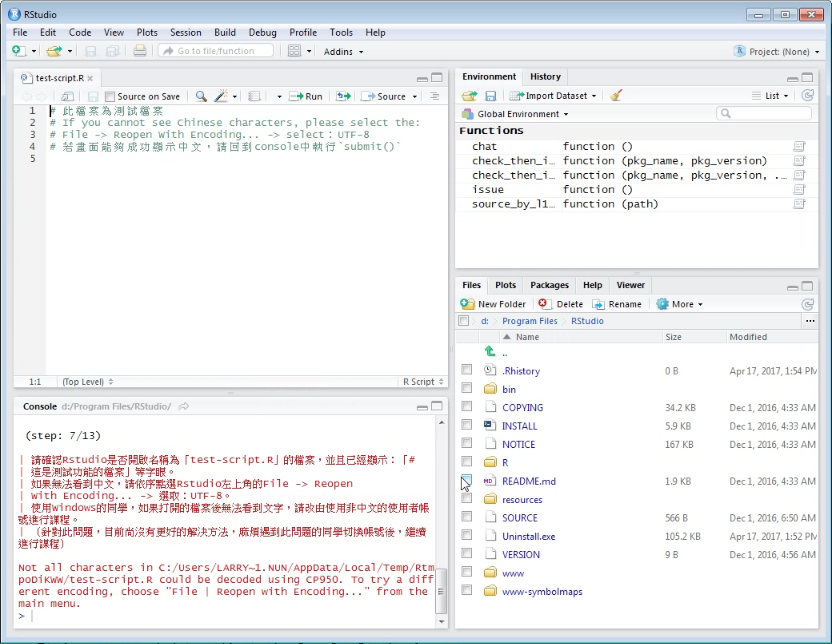Check the .Rhistory file checkbox

[466, 370]
